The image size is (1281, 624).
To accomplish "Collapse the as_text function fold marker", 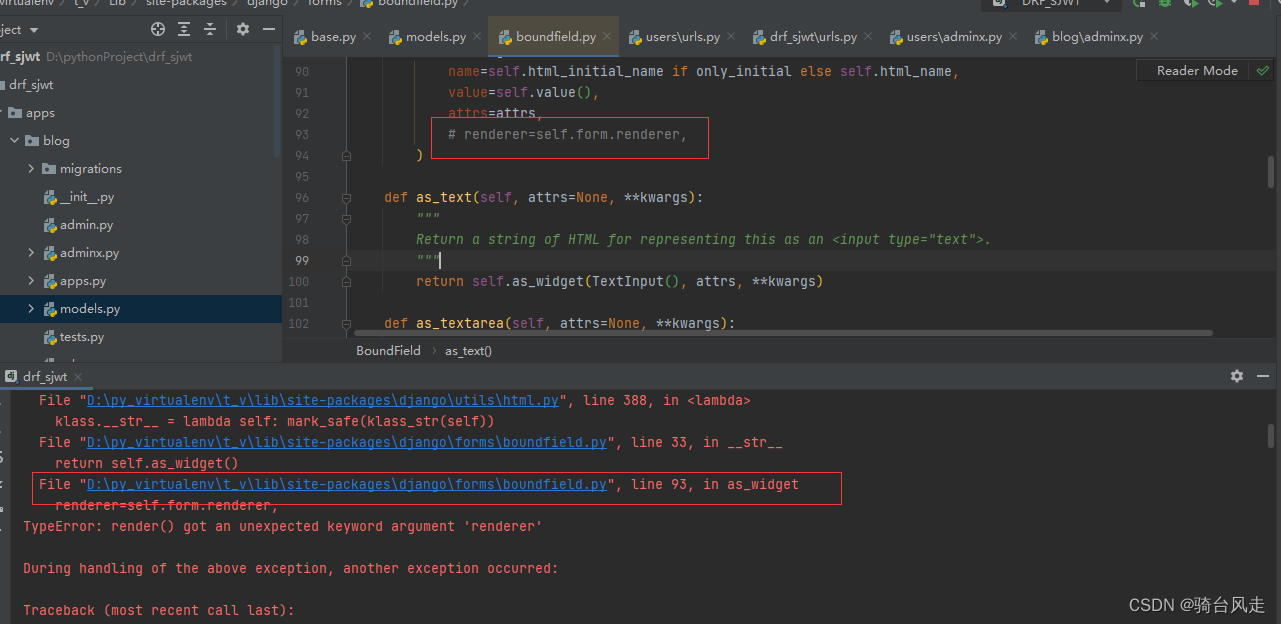I will (x=346, y=197).
